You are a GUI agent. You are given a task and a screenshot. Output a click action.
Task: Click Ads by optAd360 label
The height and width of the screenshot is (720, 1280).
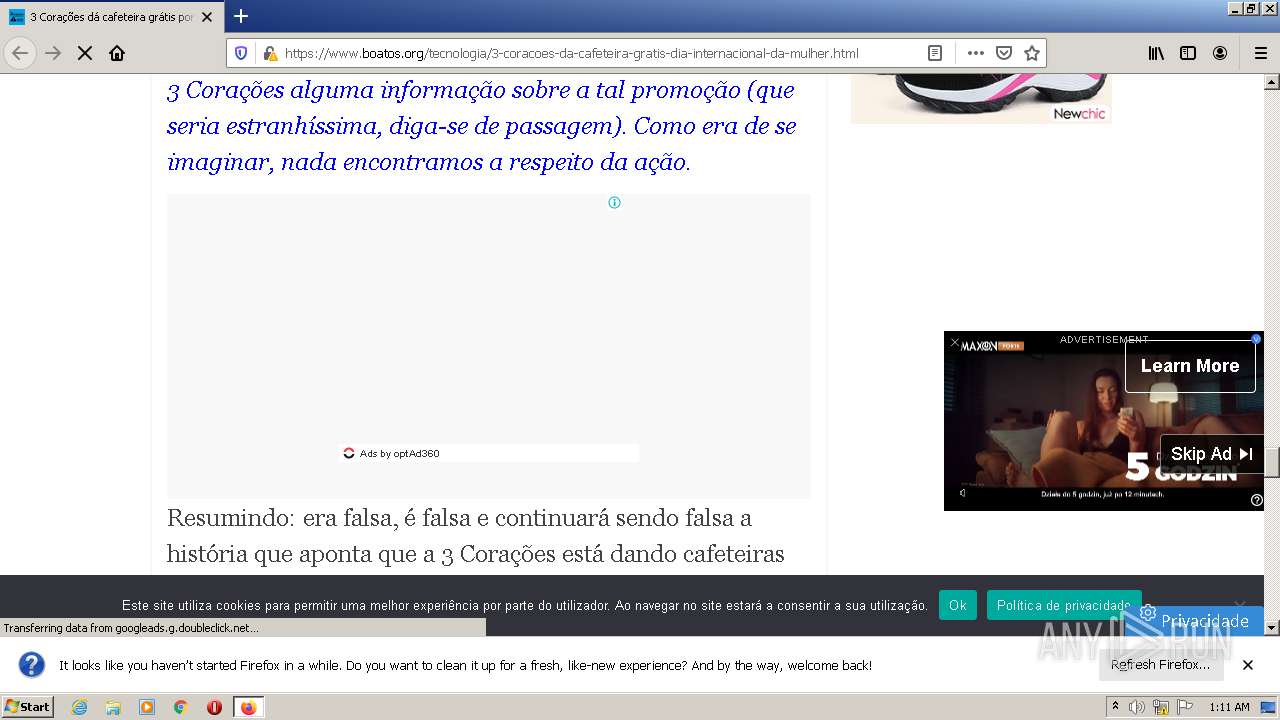pos(399,453)
